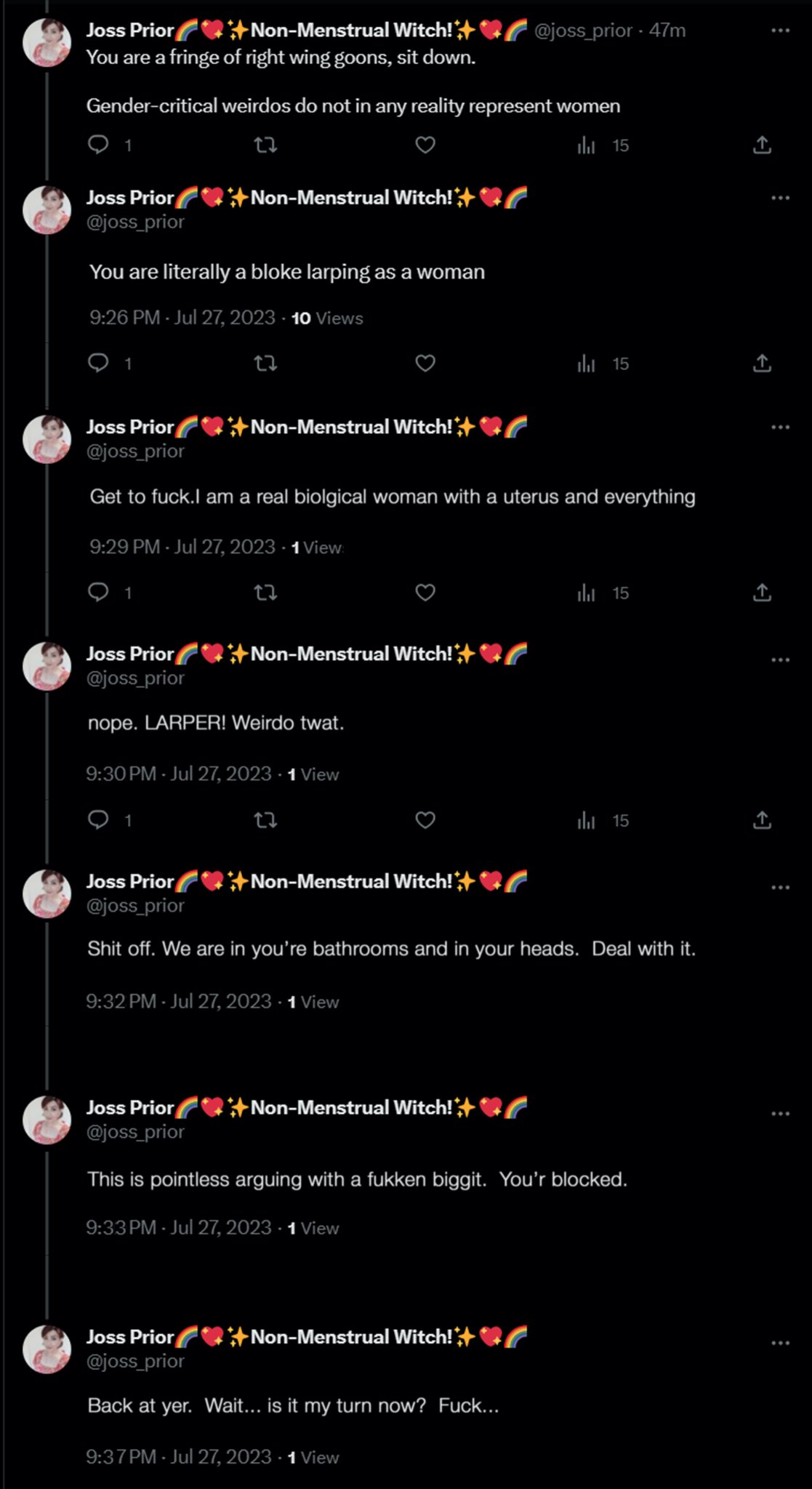Retweet the 'fringe of right wing goons' tweet
Viewport: 812px width, 1489px height.
pos(265,145)
